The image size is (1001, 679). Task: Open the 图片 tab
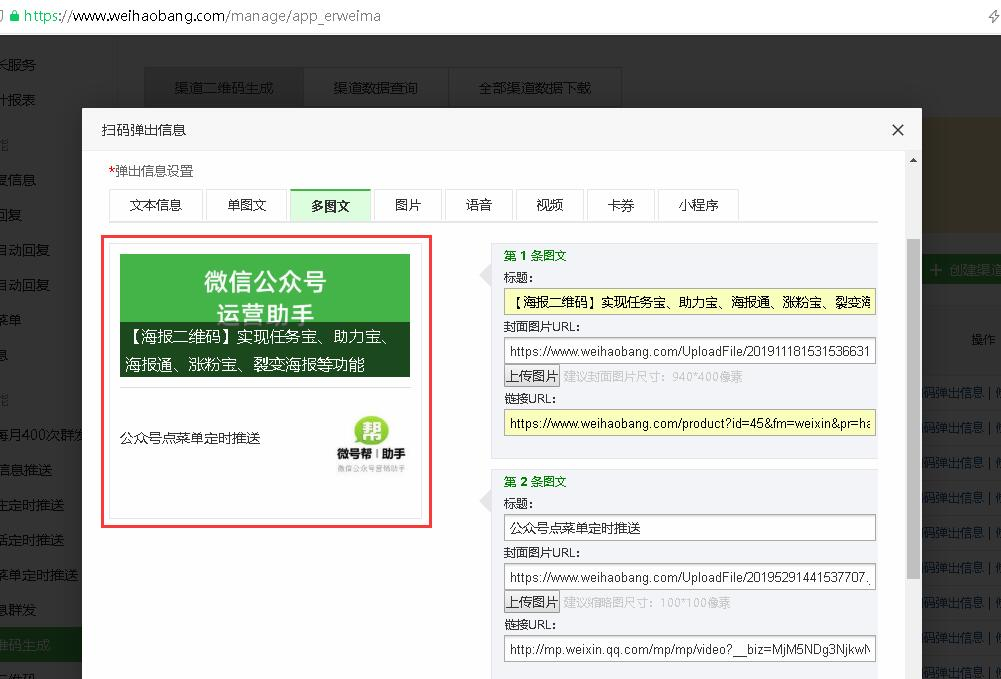(408, 205)
